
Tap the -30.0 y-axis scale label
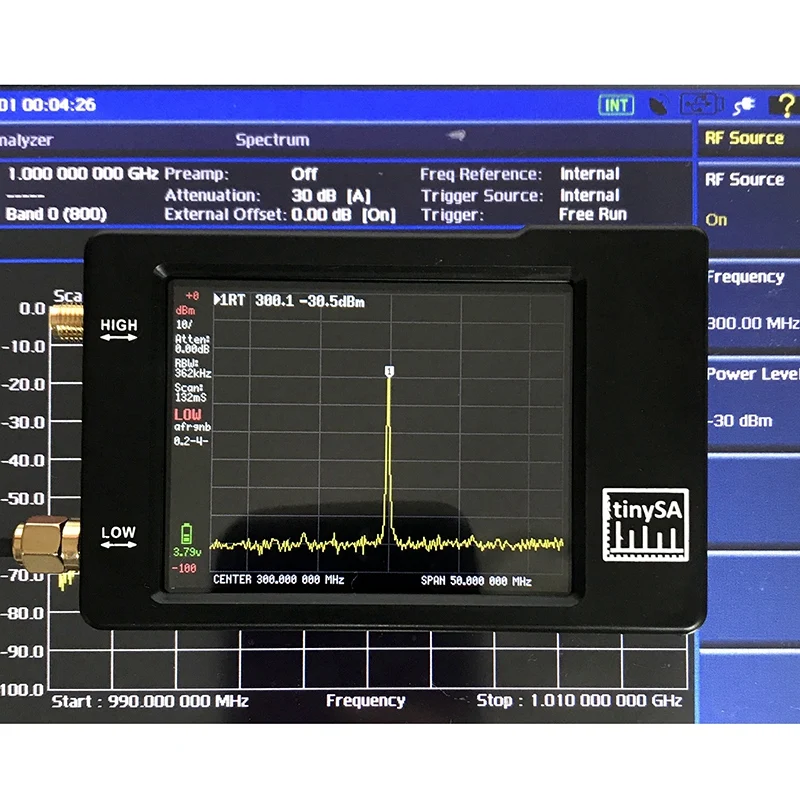pyautogui.click(x=23, y=423)
